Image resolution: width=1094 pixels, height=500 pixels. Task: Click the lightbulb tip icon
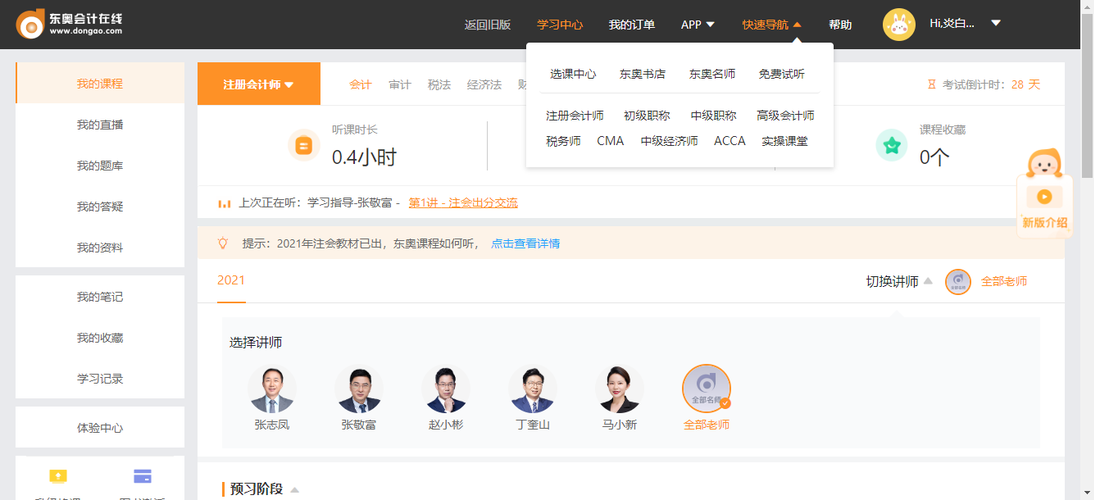pyautogui.click(x=223, y=243)
